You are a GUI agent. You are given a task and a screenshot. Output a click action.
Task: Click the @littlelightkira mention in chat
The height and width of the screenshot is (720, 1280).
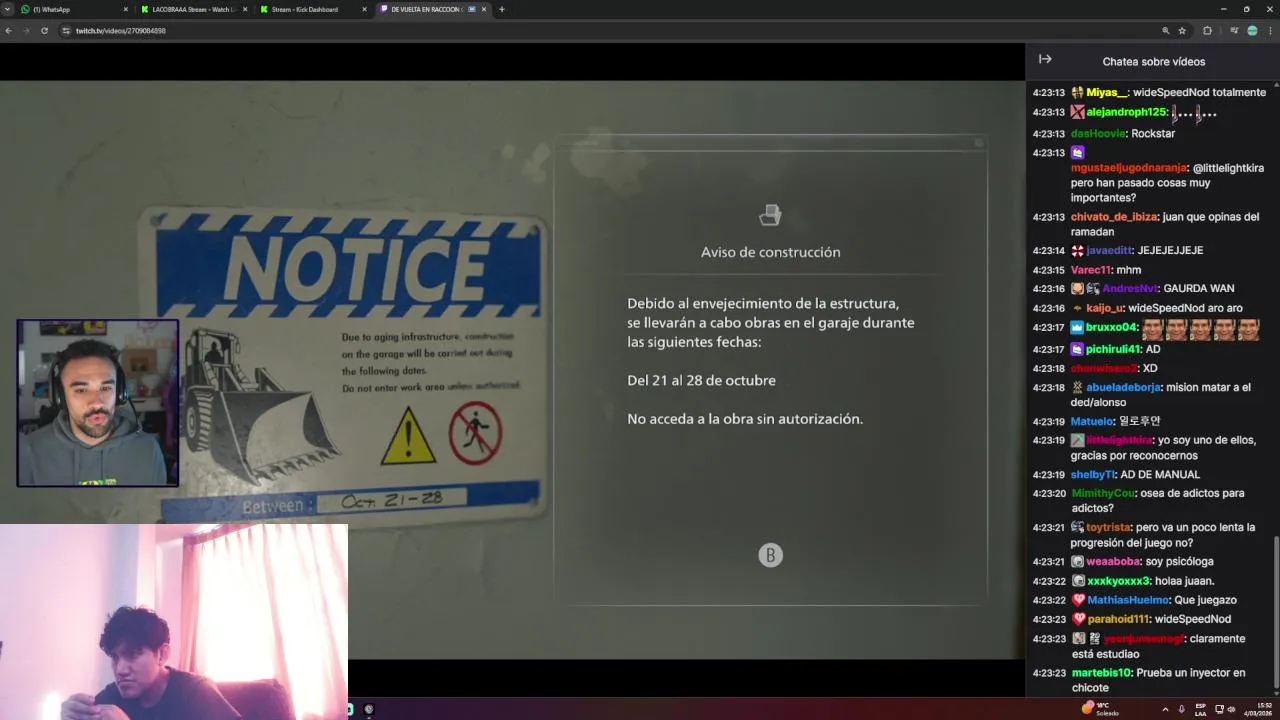pyautogui.click(x=1228, y=168)
